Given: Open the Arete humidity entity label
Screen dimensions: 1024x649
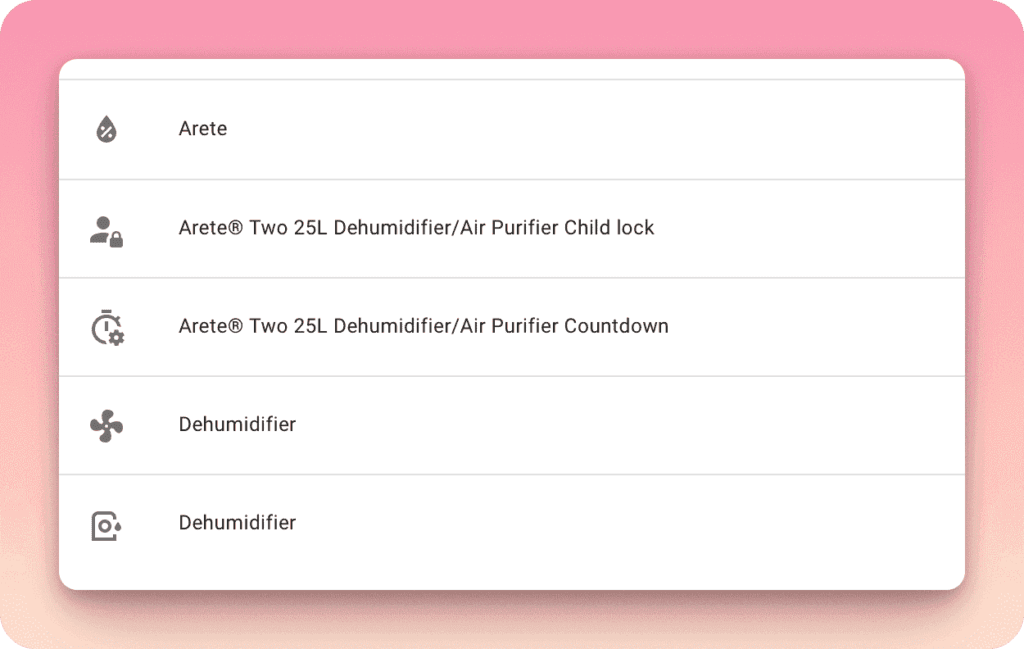Looking at the screenshot, I should pos(203,129).
